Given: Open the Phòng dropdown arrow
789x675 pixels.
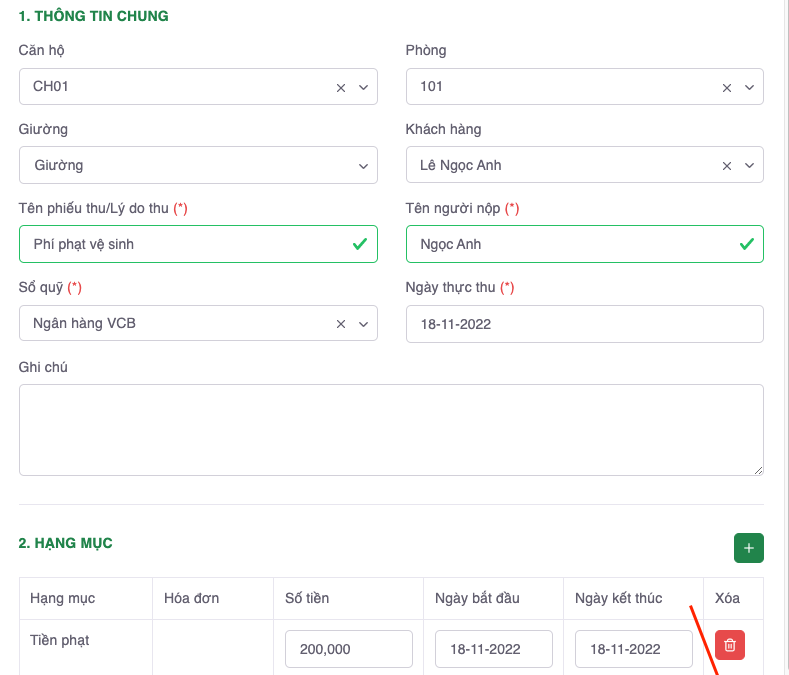Looking at the screenshot, I should point(749,88).
